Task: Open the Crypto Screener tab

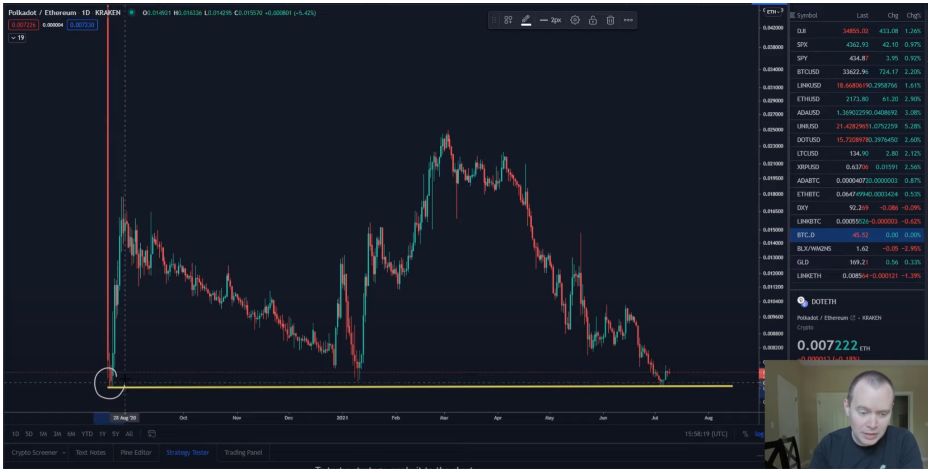Action: 35,453
